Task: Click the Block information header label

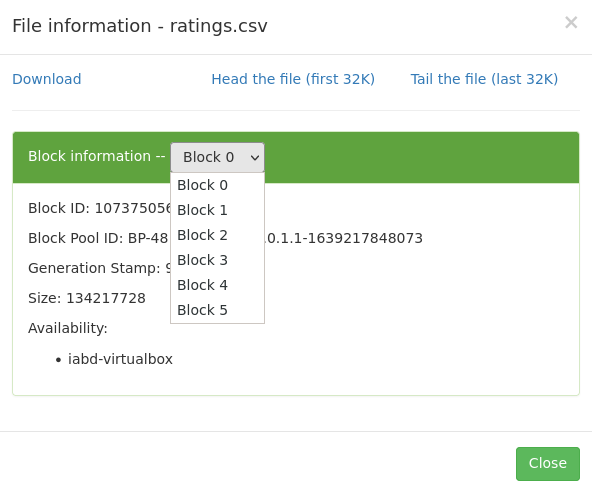Action: coord(97,156)
